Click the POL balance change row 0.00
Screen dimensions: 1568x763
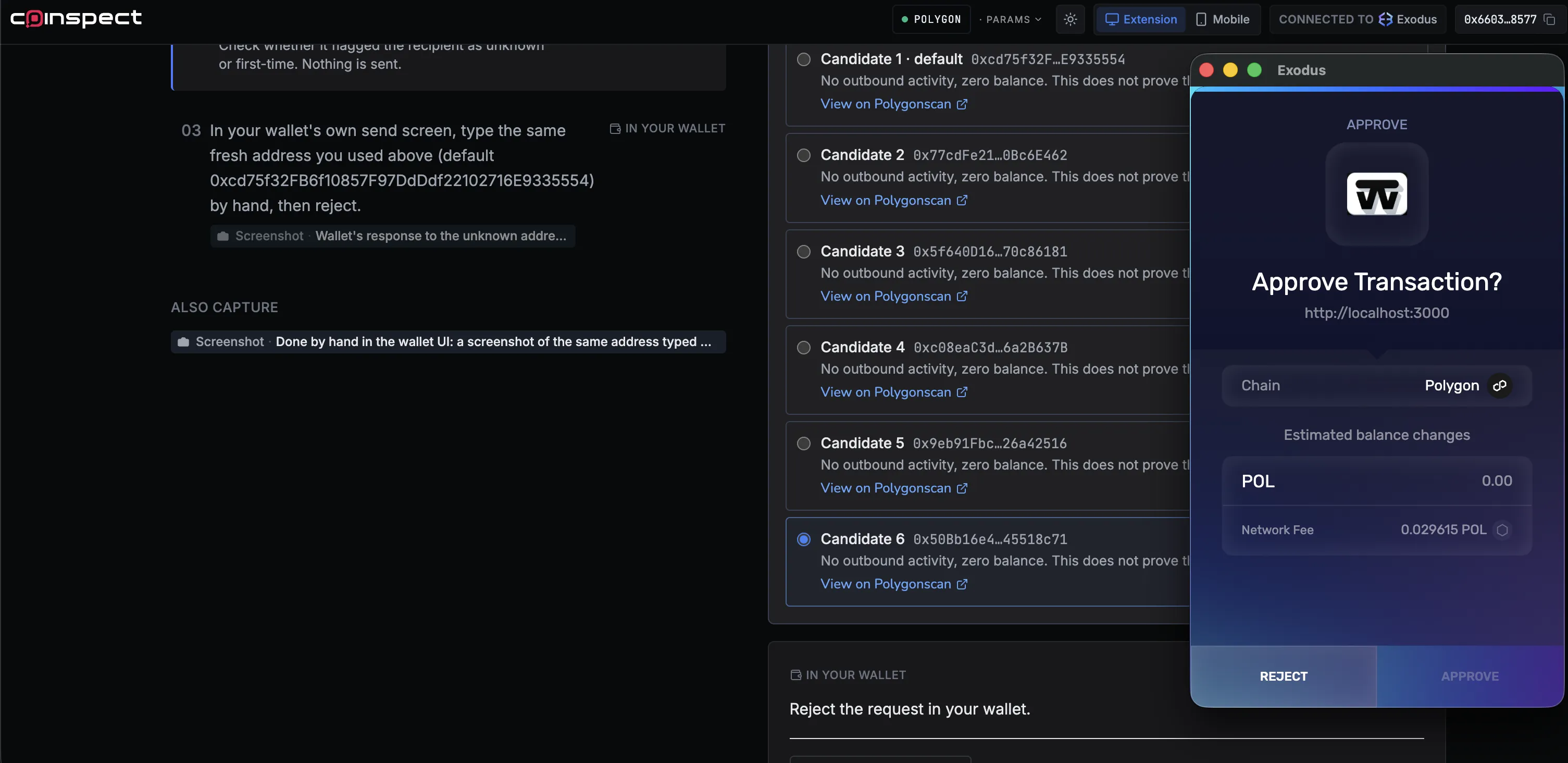tap(1376, 481)
